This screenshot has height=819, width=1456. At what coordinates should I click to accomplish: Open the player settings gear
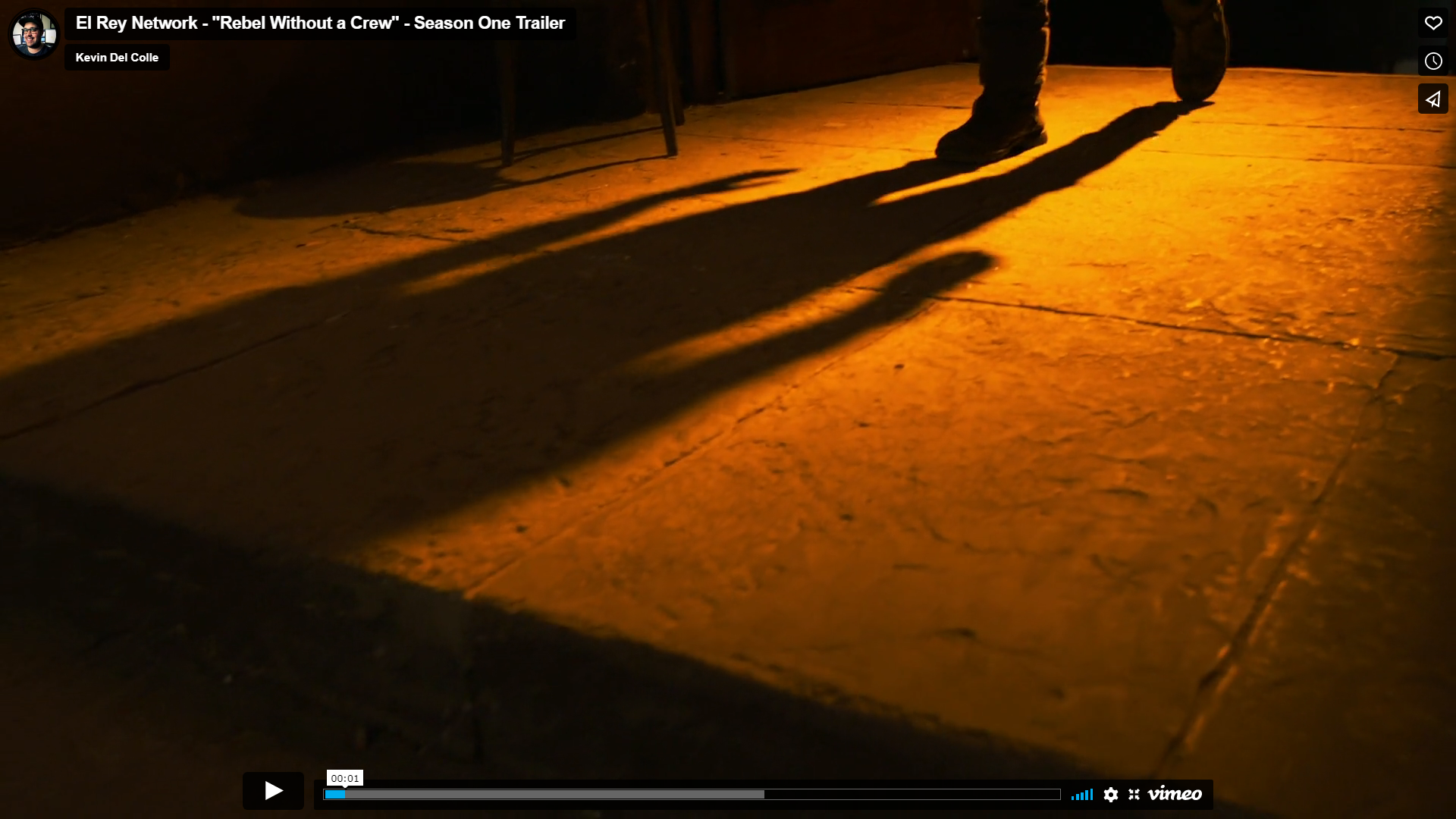(1111, 794)
